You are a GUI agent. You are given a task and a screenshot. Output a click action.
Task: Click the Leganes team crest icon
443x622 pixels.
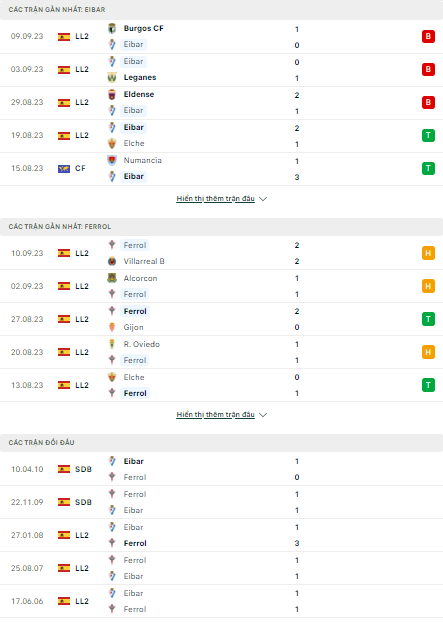coord(112,77)
